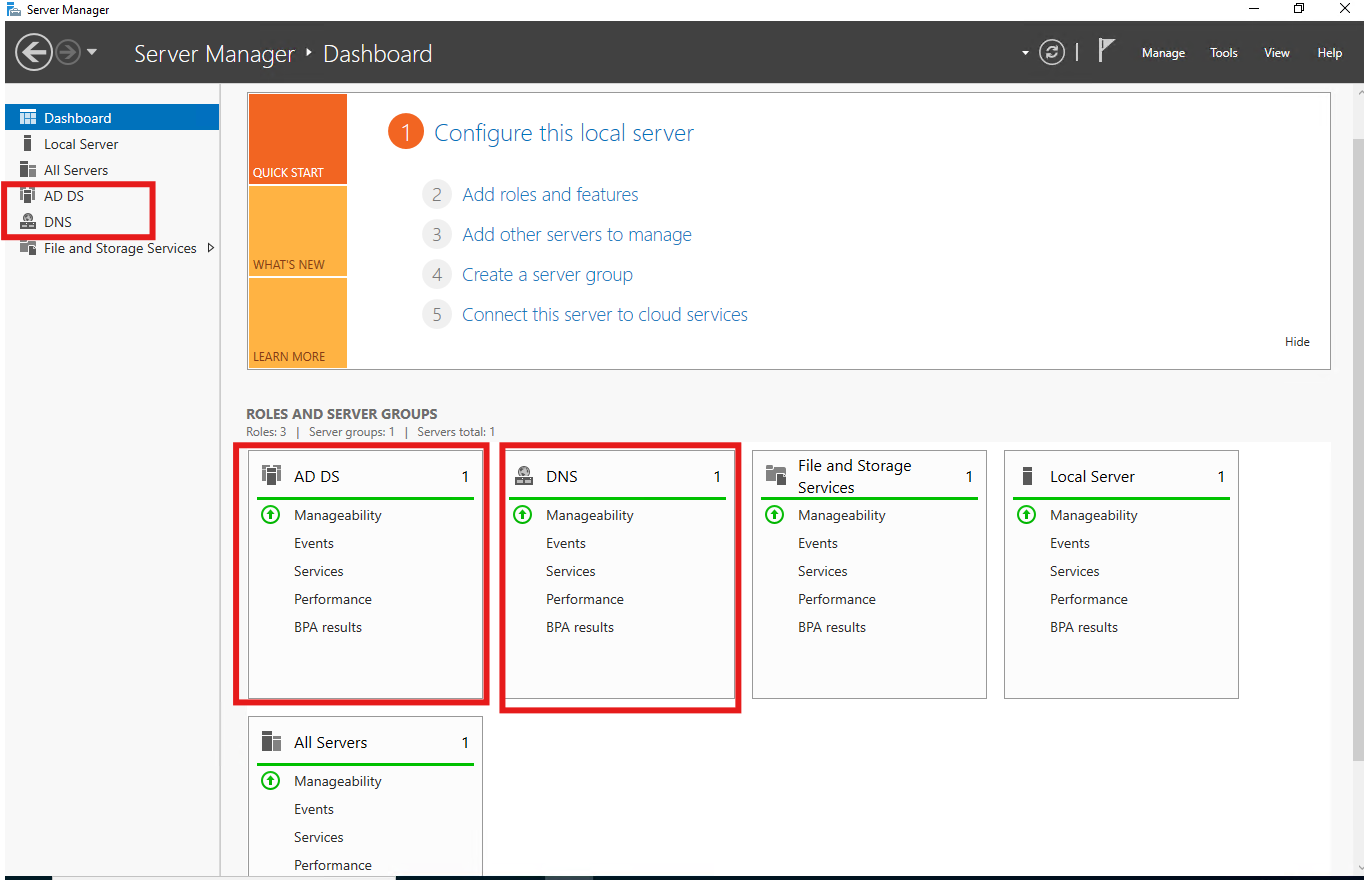The image size is (1364, 880).
Task: Open Services in the DNS tile
Action: tap(571, 572)
